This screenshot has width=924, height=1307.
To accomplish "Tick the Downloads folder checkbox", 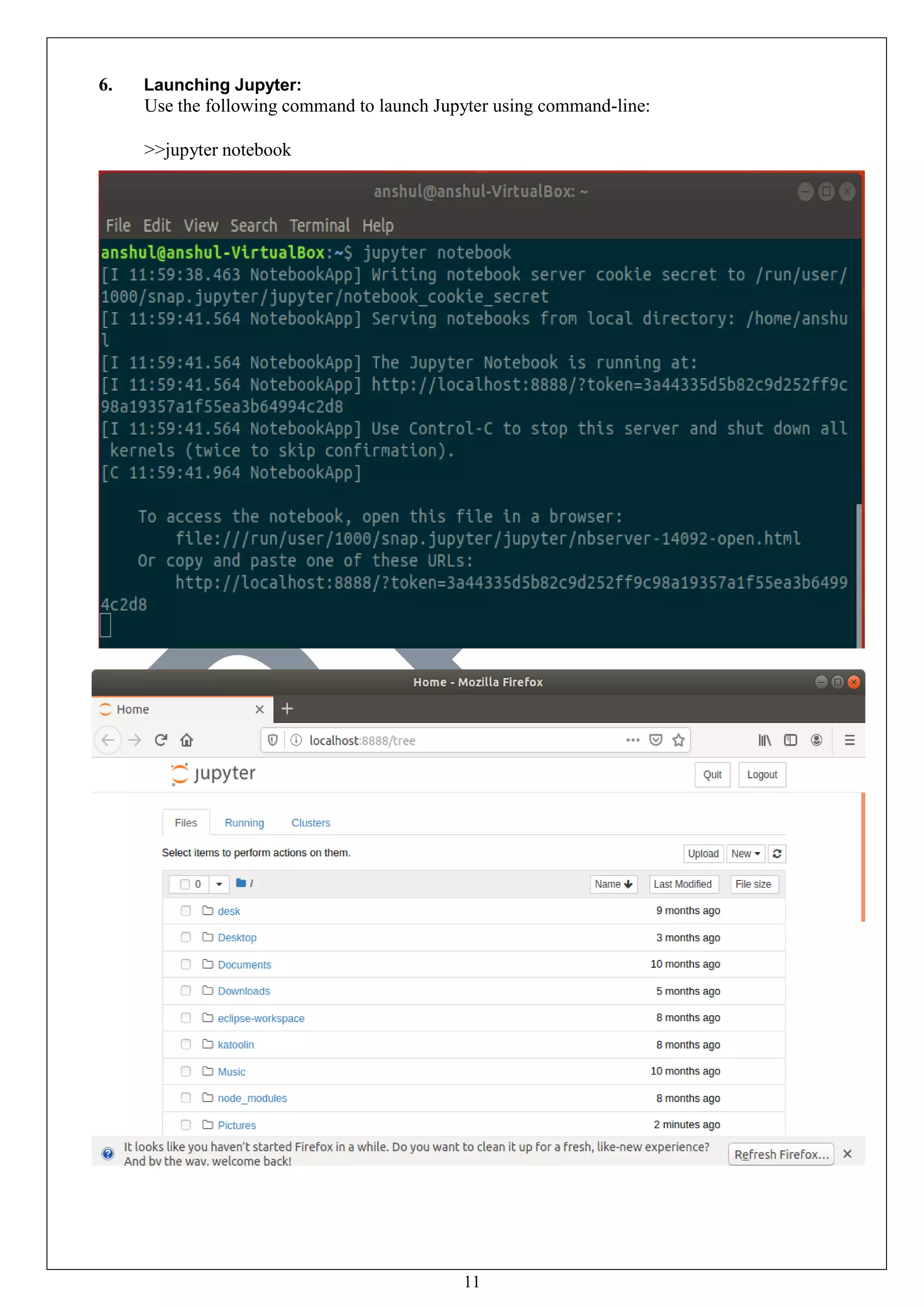I will pos(185,991).
